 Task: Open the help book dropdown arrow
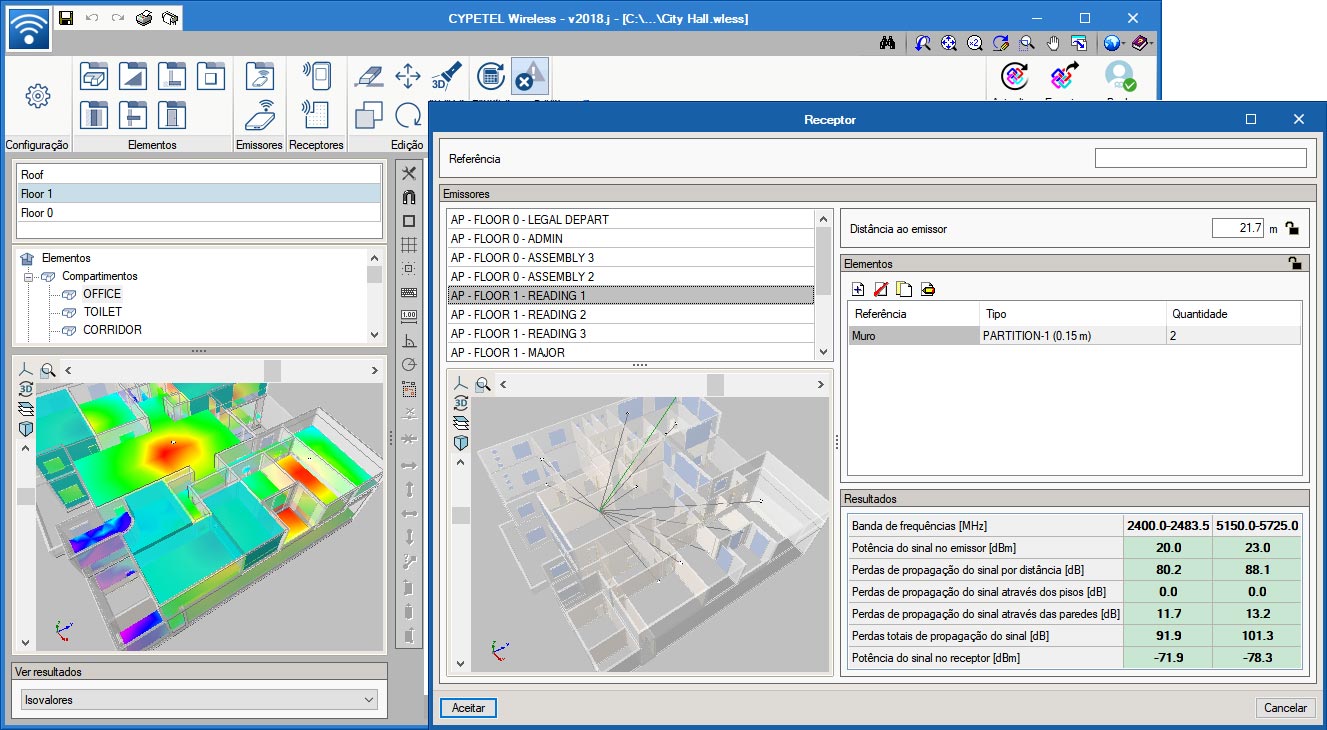[x=1152, y=43]
